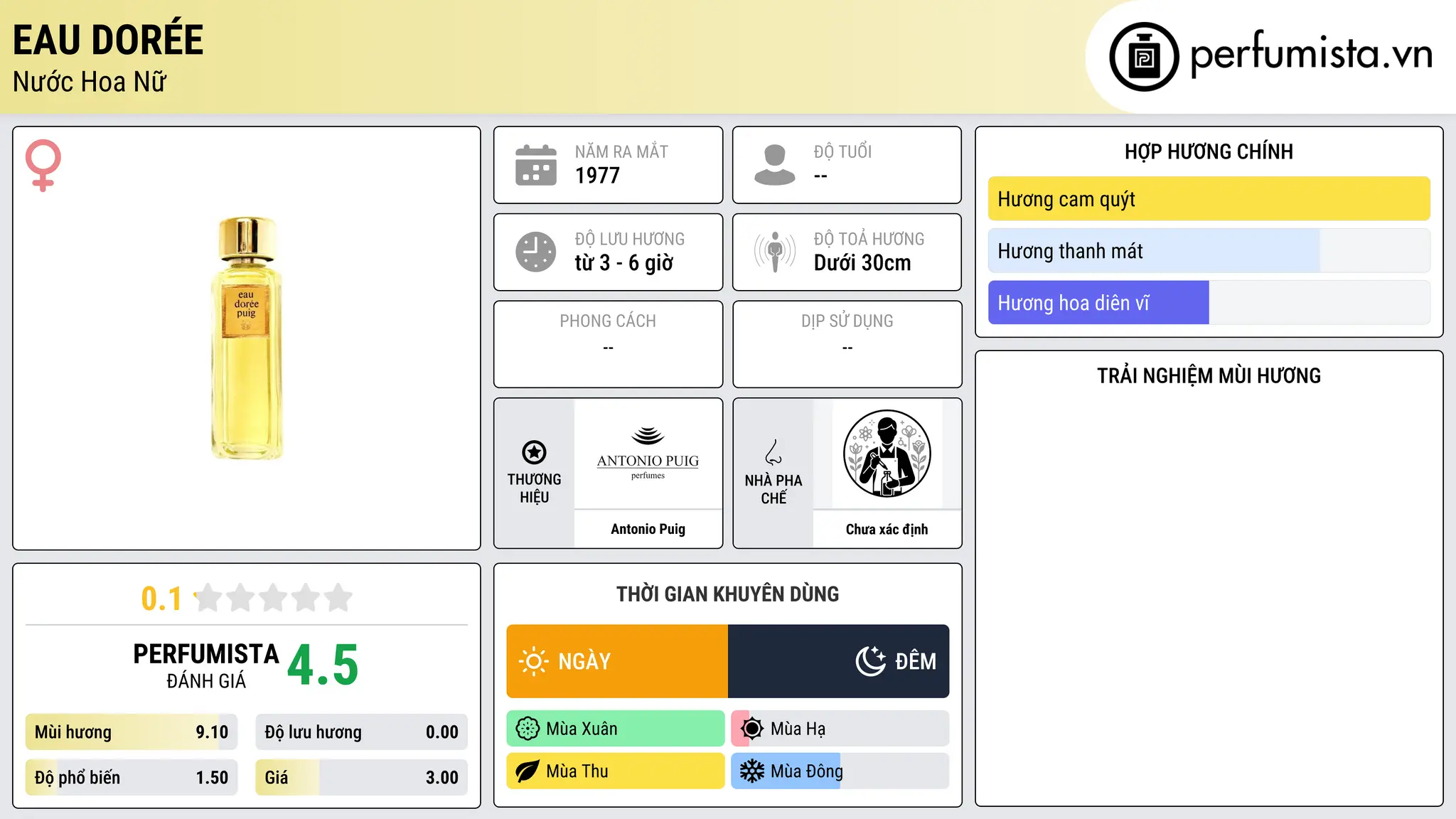
Task: Click the 1977 release year value
Action: coord(597,176)
